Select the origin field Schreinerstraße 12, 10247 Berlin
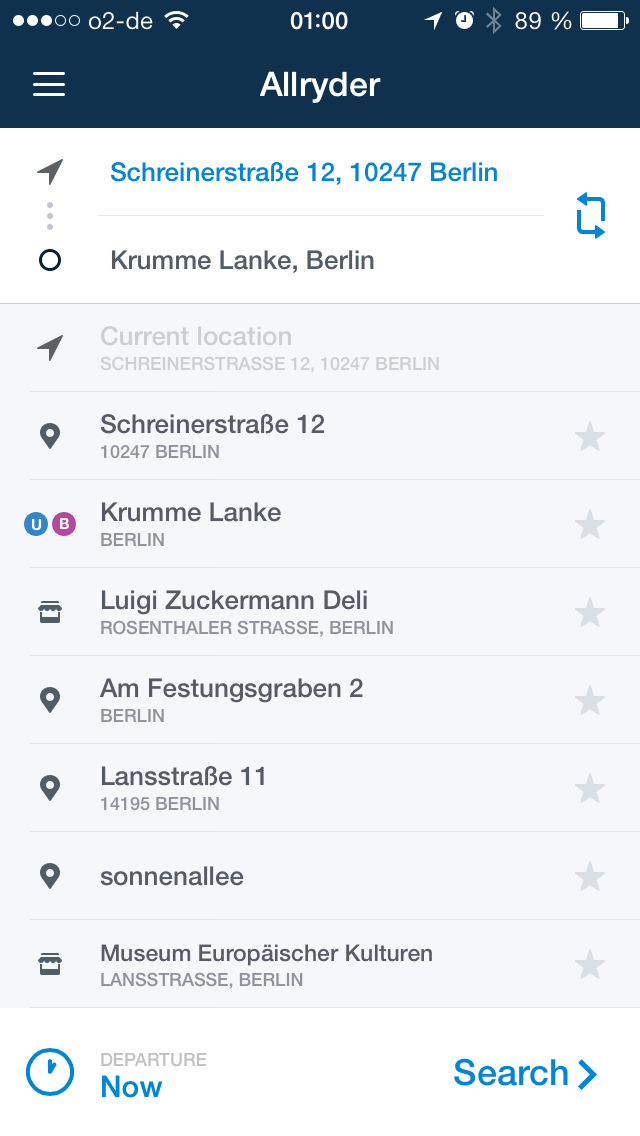The image size is (640, 1136). tap(304, 173)
